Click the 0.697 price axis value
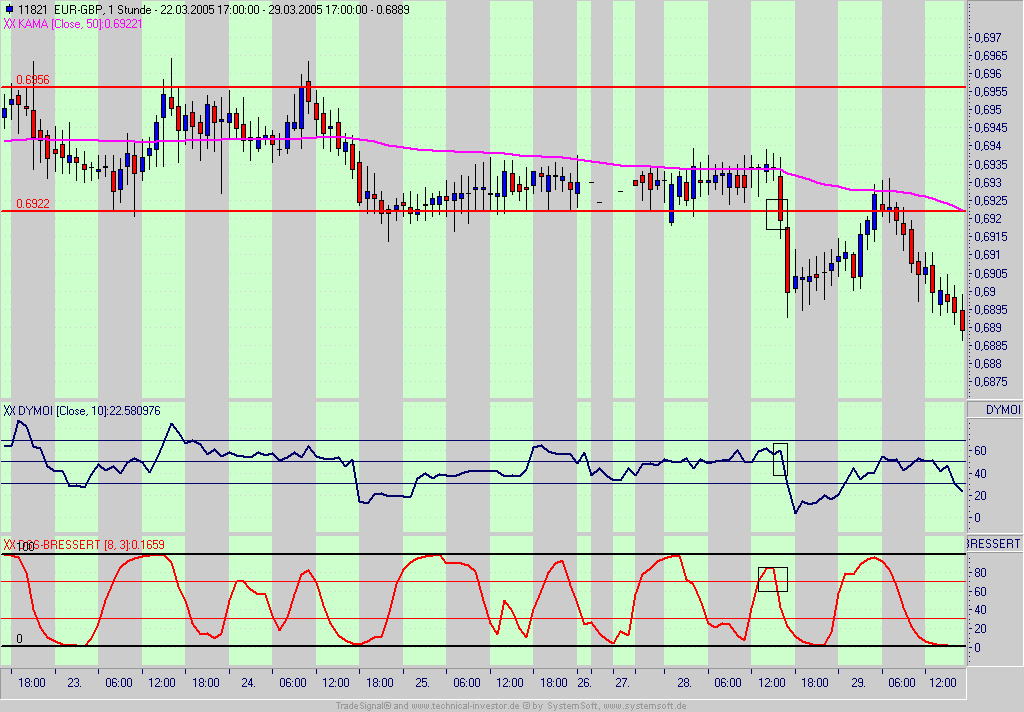 click(987, 38)
